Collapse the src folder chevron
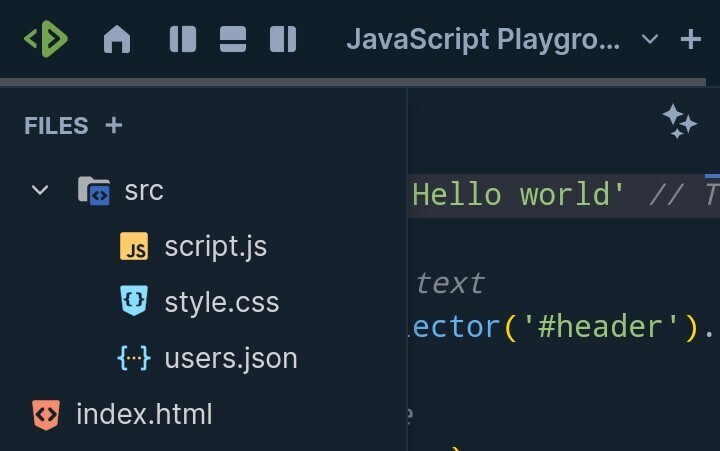The image size is (720, 451). [x=40, y=190]
